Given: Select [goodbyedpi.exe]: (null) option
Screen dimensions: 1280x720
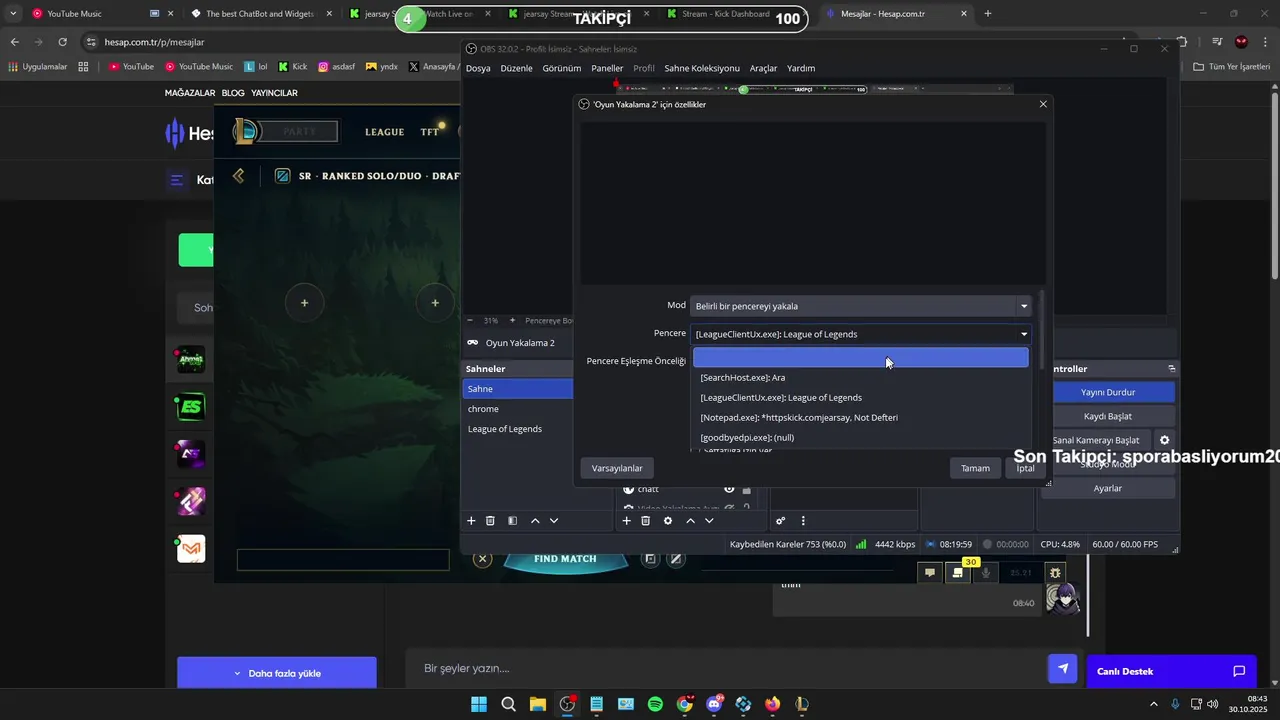Looking at the screenshot, I should pos(861,438).
